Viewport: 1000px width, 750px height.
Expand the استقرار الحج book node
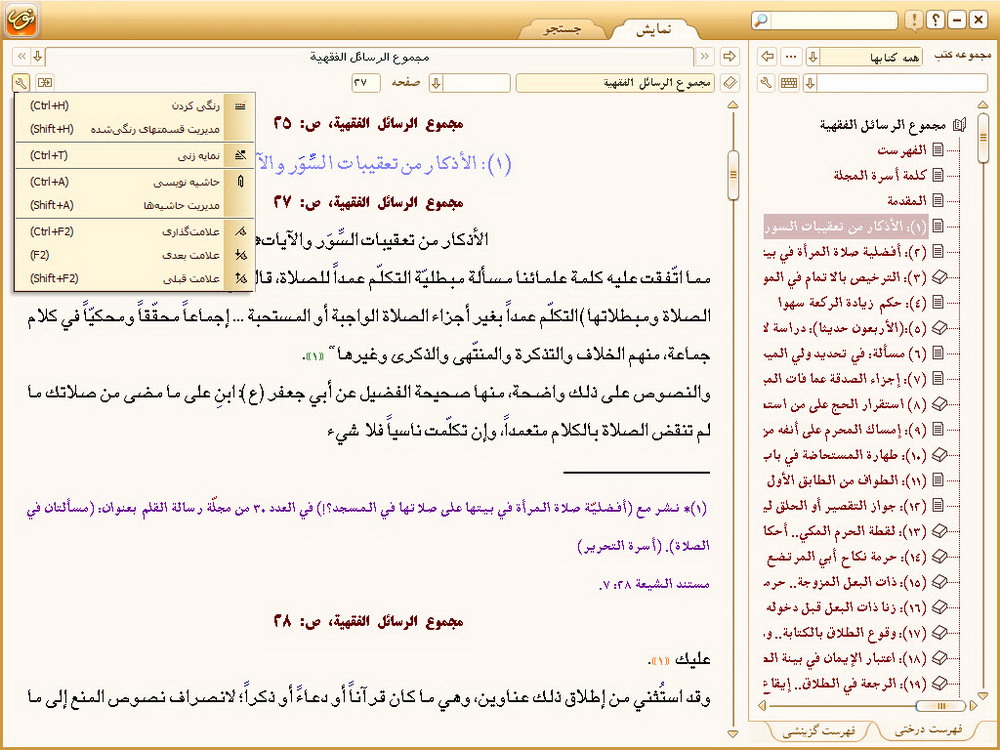(x=939, y=404)
